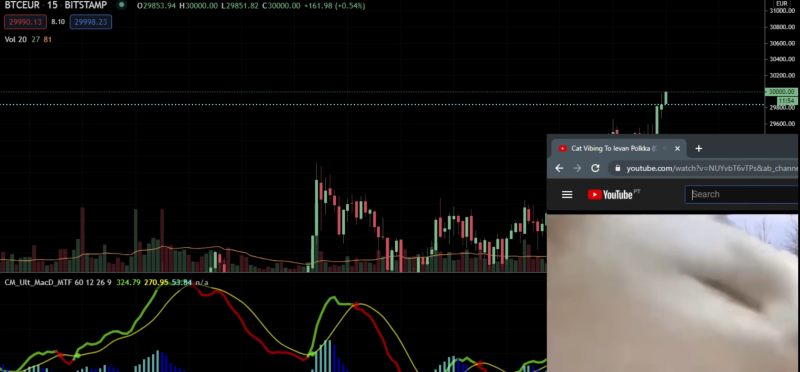The height and width of the screenshot is (372, 800).
Task: View site info via the padlock icon
Action: tap(618, 168)
